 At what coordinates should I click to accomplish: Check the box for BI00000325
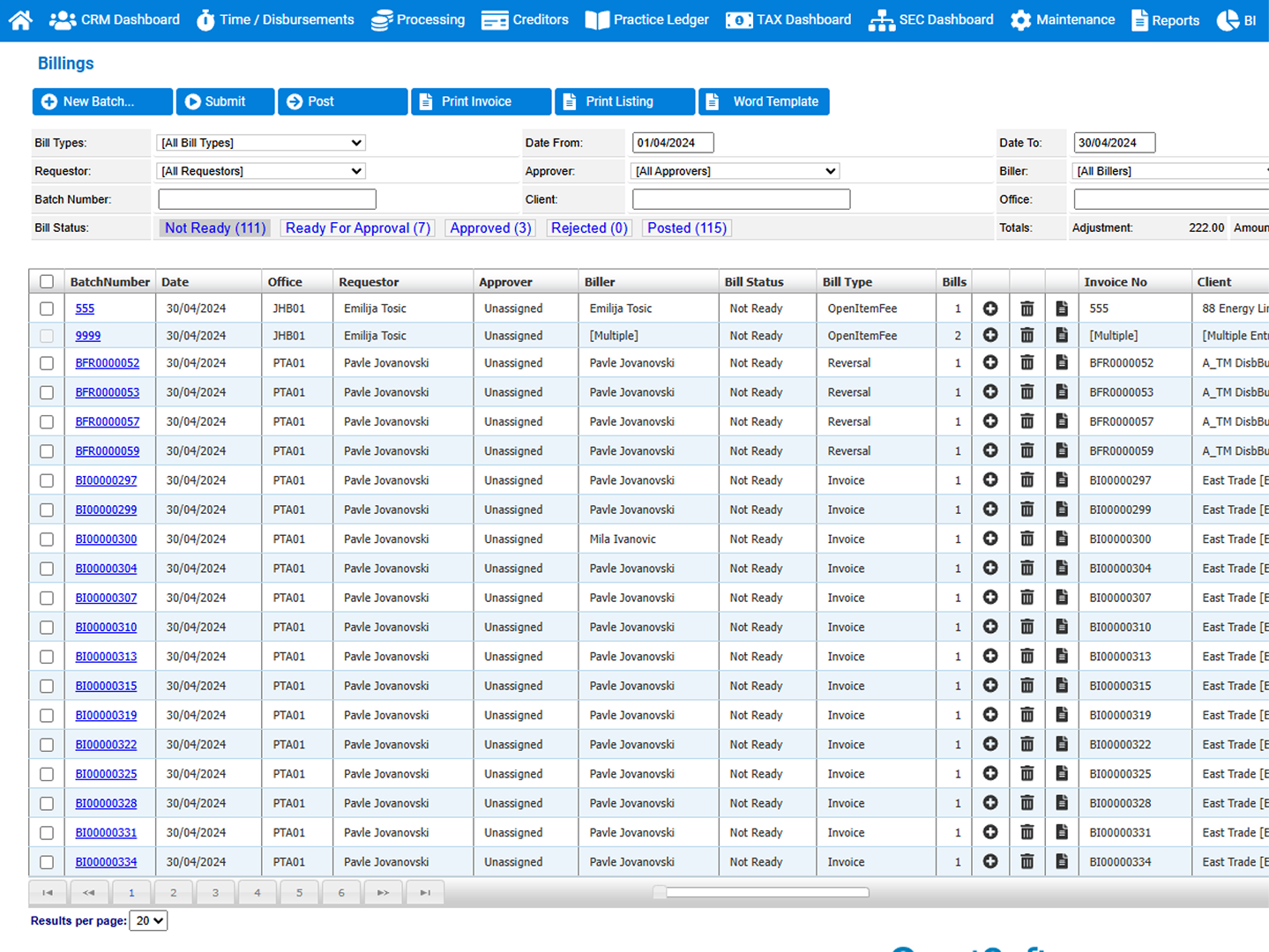47,774
